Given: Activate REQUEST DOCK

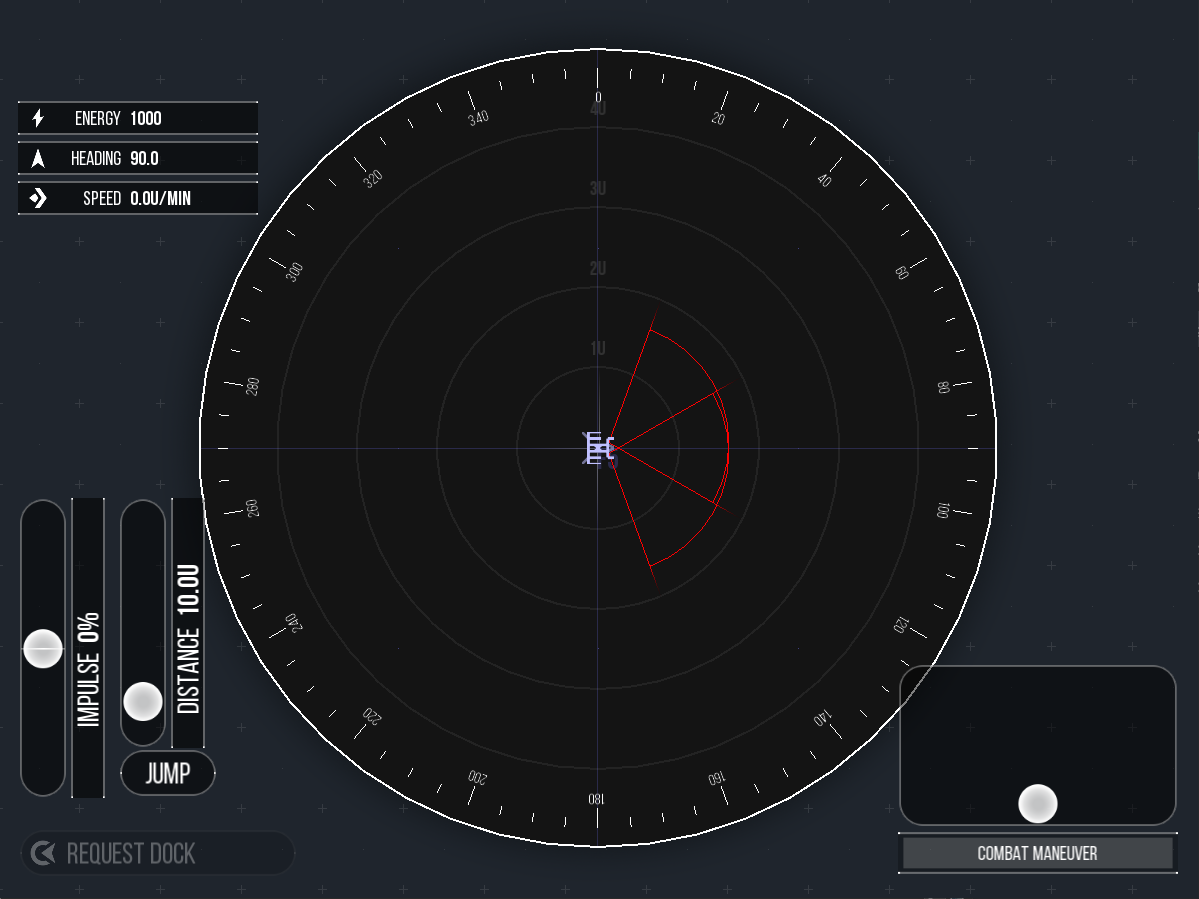Looking at the screenshot, I should point(155,853).
